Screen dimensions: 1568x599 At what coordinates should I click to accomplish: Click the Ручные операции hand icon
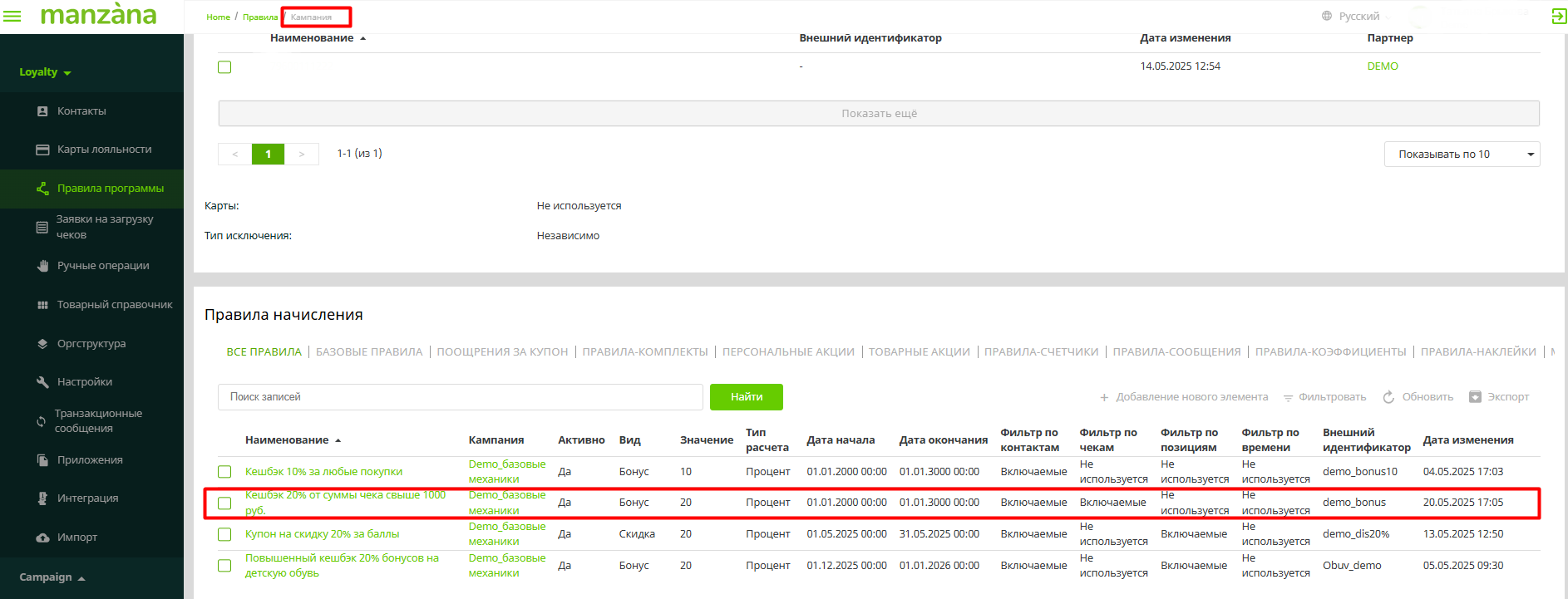pos(42,266)
